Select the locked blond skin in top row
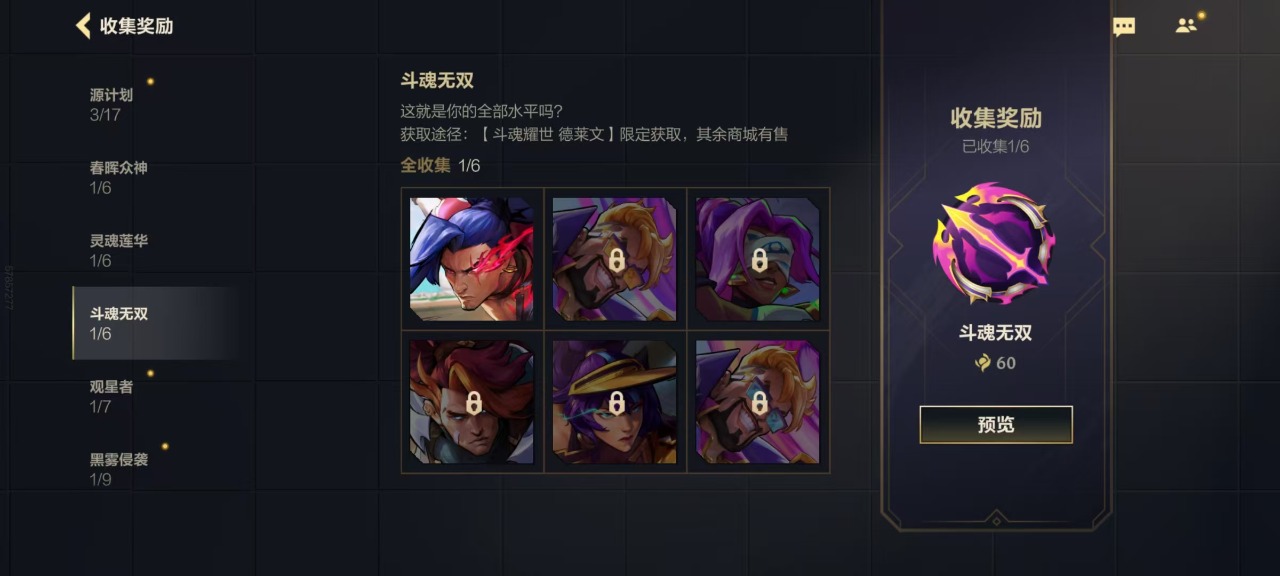 (x=615, y=259)
